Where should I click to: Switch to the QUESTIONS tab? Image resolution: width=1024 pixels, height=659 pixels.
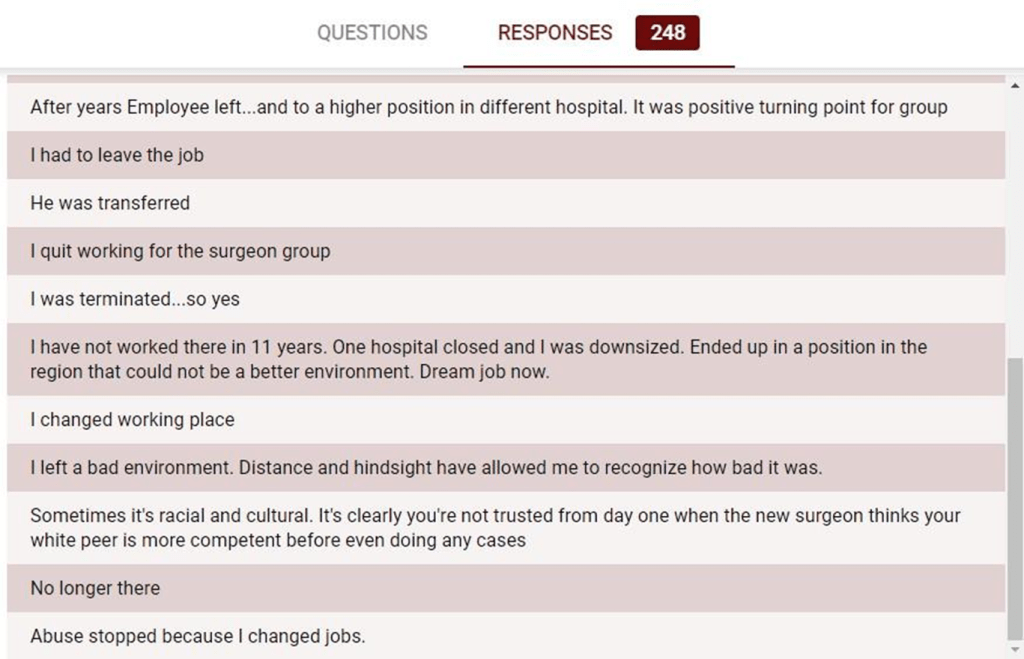(372, 33)
